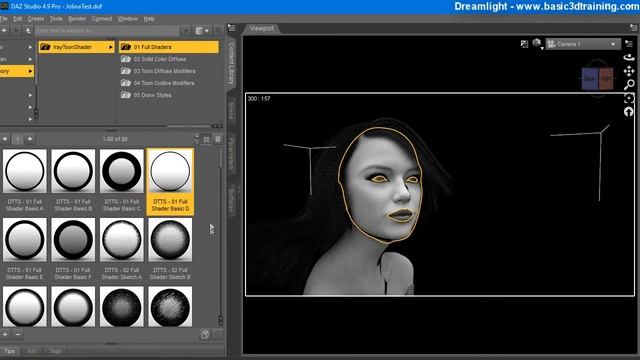The image size is (640, 360).
Task: Open the content filter dropdown next to search
Action: (x=202, y=31)
